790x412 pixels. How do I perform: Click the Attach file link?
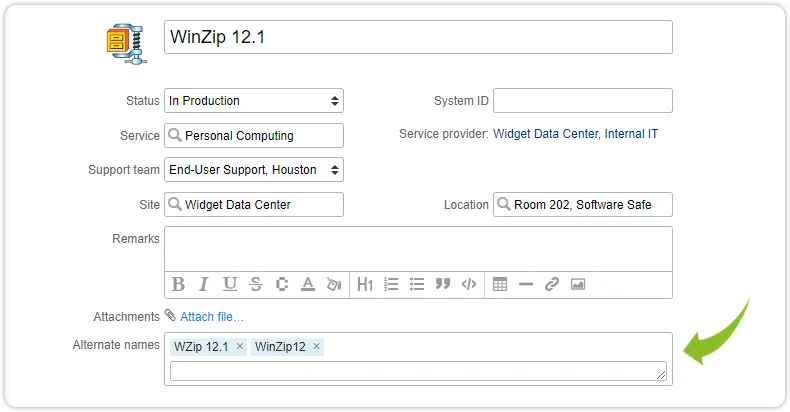[x=212, y=317]
